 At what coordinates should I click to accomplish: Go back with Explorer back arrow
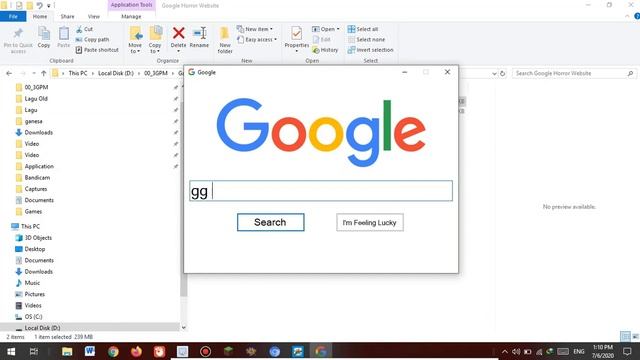pyautogui.click(x=9, y=73)
